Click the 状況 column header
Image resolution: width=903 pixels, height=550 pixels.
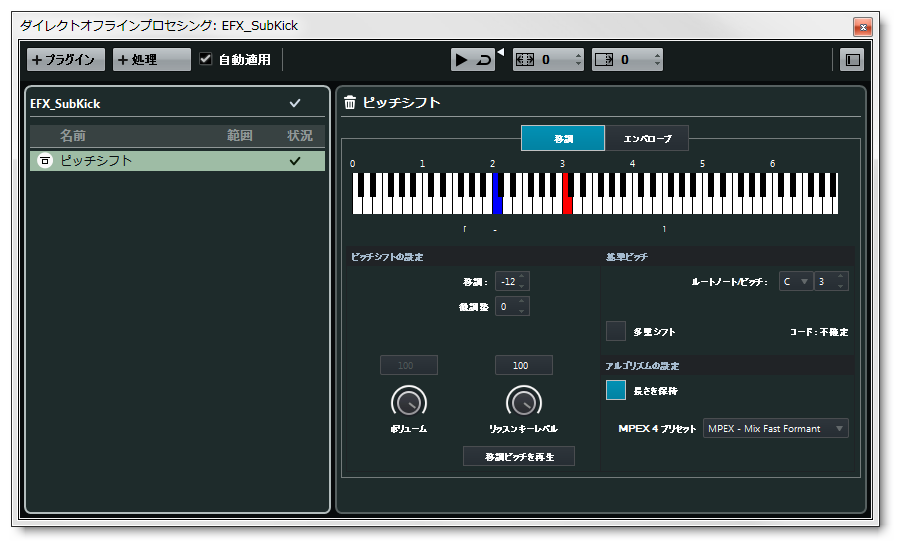tap(299, 135)
